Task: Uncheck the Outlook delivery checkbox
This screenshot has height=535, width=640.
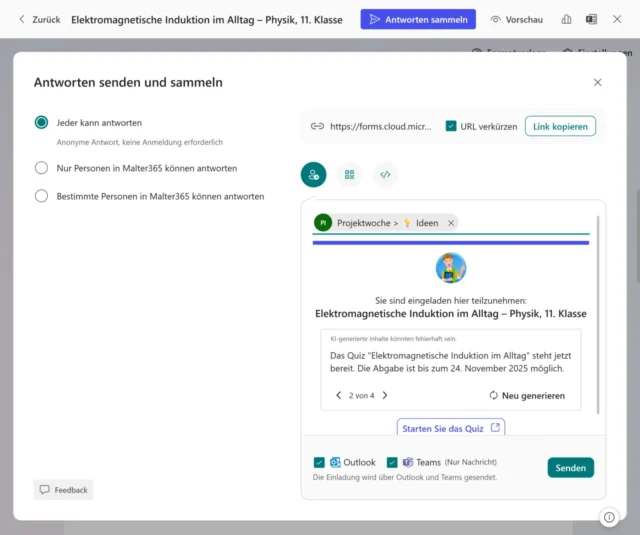Action: pos(319,462)
